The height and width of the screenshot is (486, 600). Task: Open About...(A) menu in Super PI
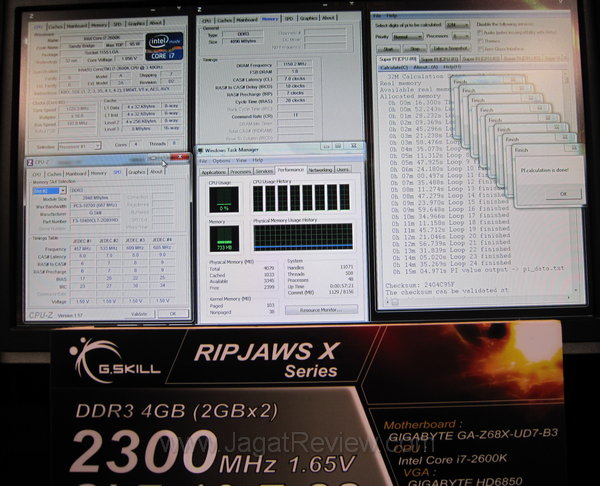(426, 67)
